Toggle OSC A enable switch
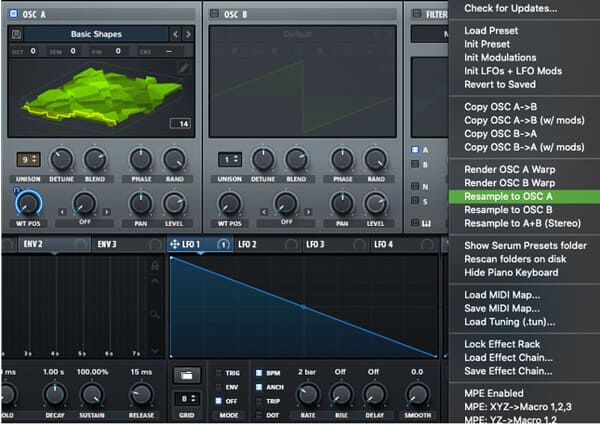This screenshot has height=424, width=600. point(13,14)
